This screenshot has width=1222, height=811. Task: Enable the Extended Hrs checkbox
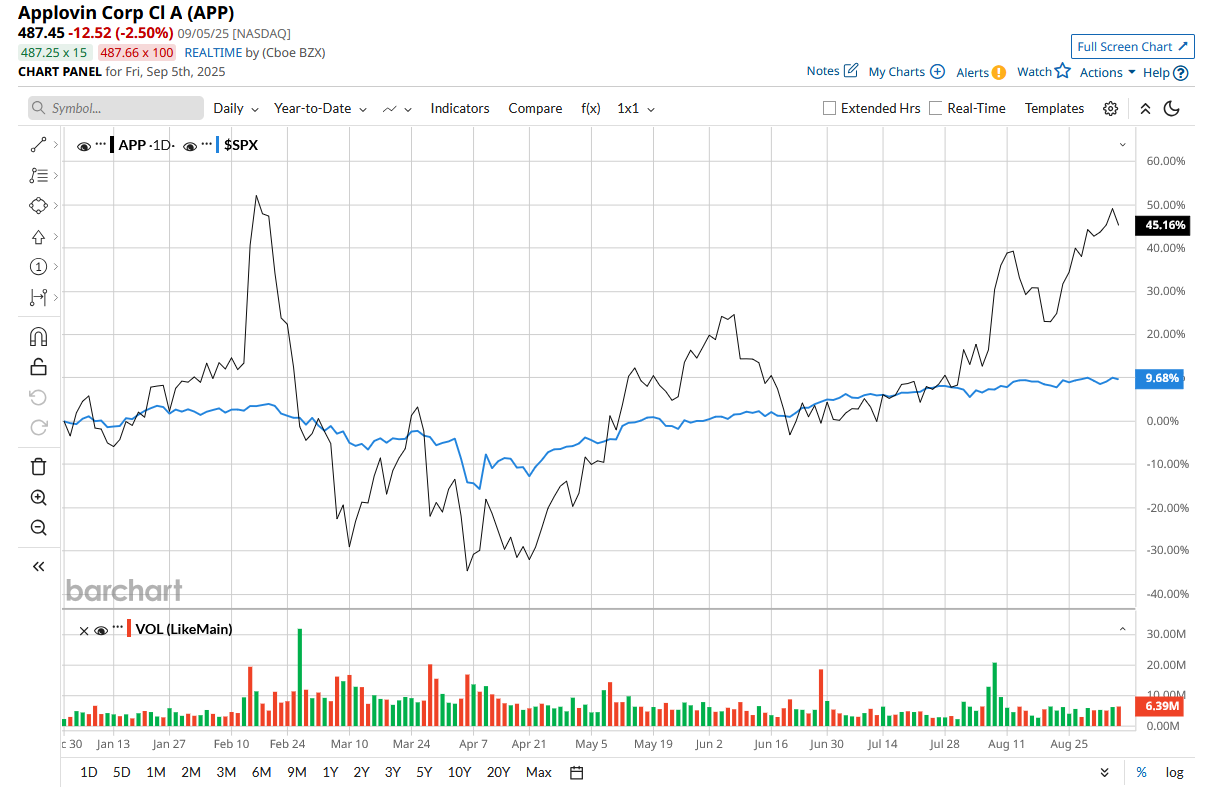pos(829,108)
